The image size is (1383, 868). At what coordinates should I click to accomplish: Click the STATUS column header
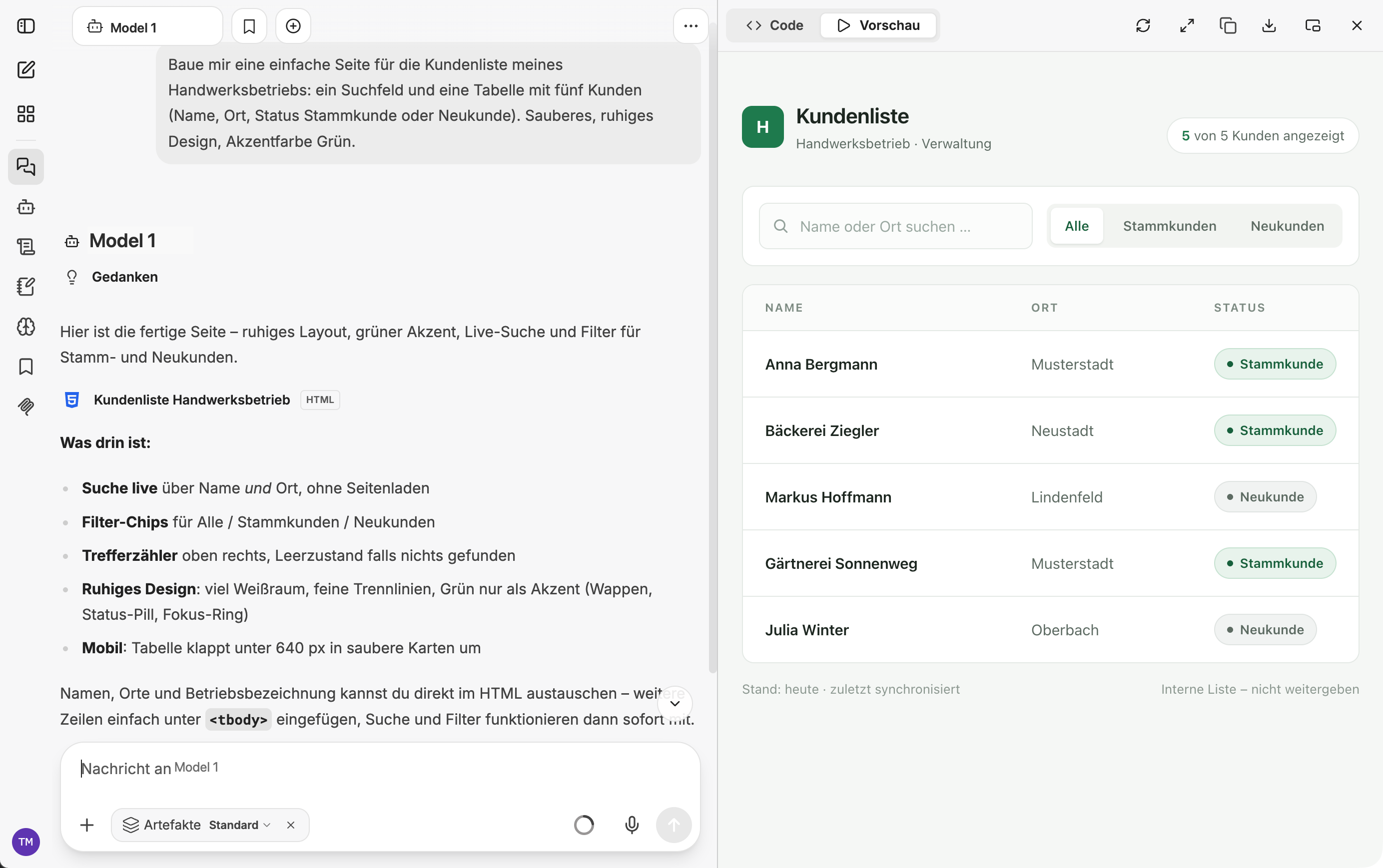click(x=1240, y=308)
